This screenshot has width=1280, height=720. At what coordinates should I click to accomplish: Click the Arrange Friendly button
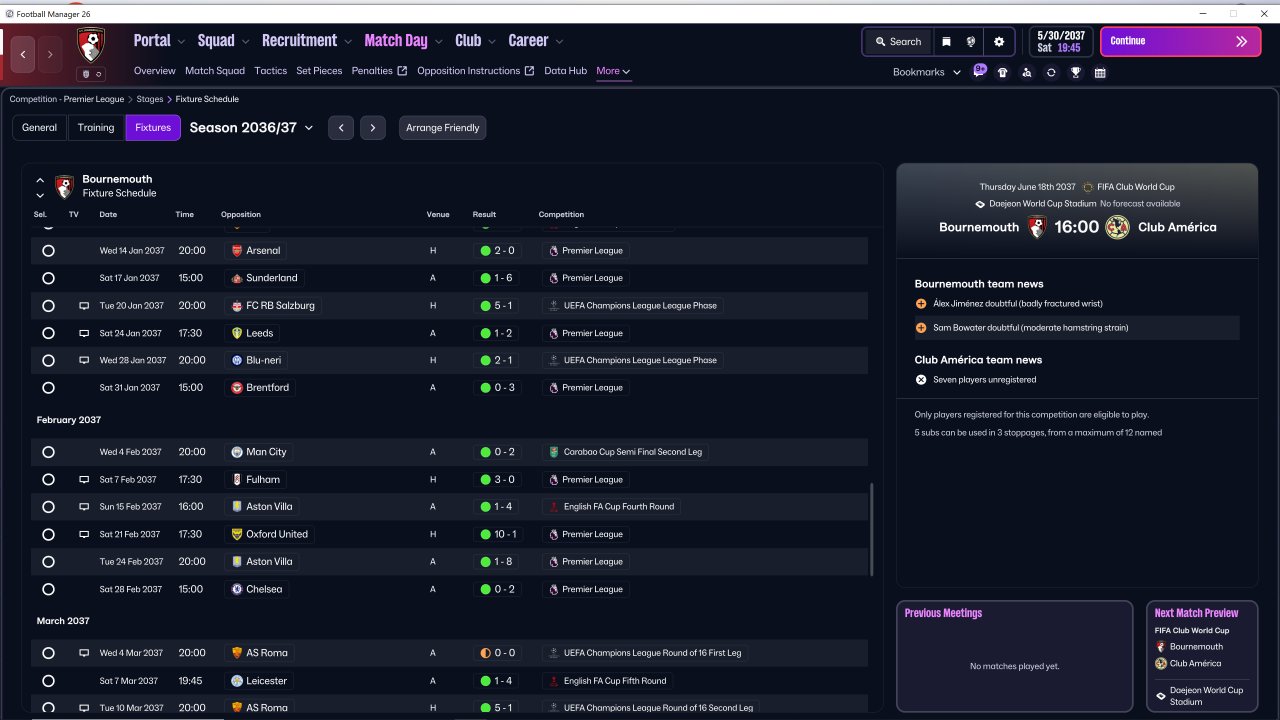(x=443, y=128)
